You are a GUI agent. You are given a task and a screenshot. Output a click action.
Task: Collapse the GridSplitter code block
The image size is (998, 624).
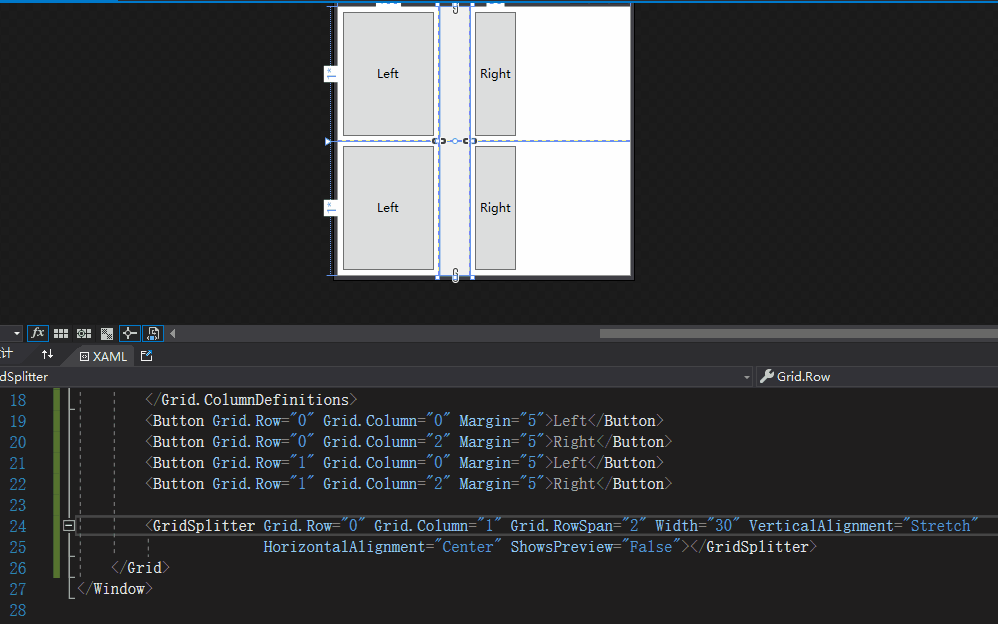point(69,525)
